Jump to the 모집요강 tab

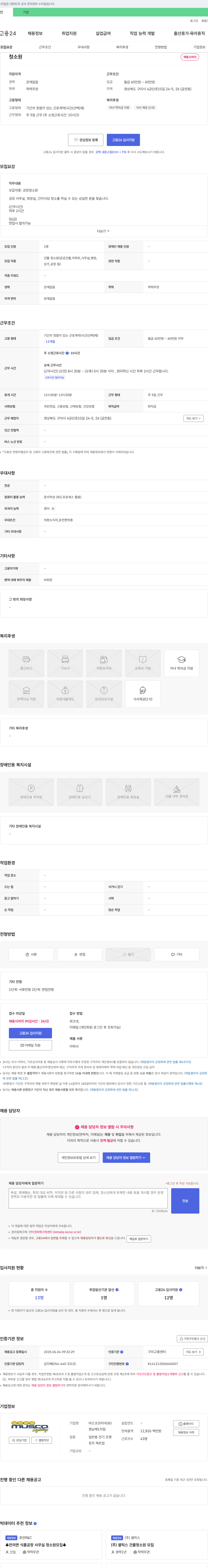point(6,47)
